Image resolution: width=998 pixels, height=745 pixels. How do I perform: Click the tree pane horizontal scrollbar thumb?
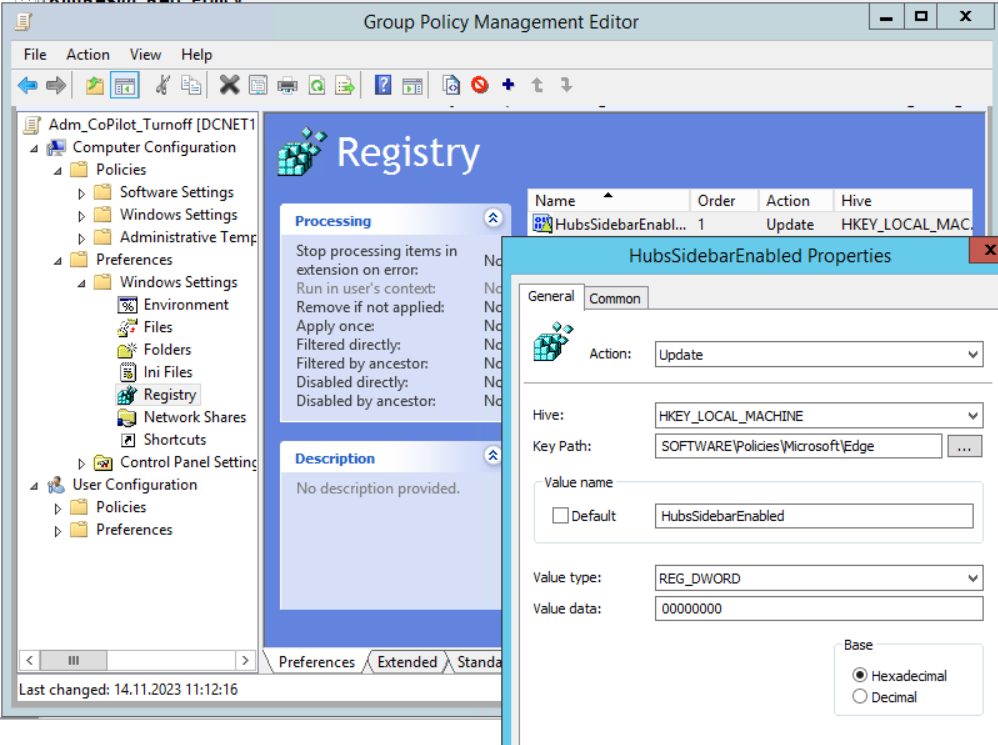73,660
